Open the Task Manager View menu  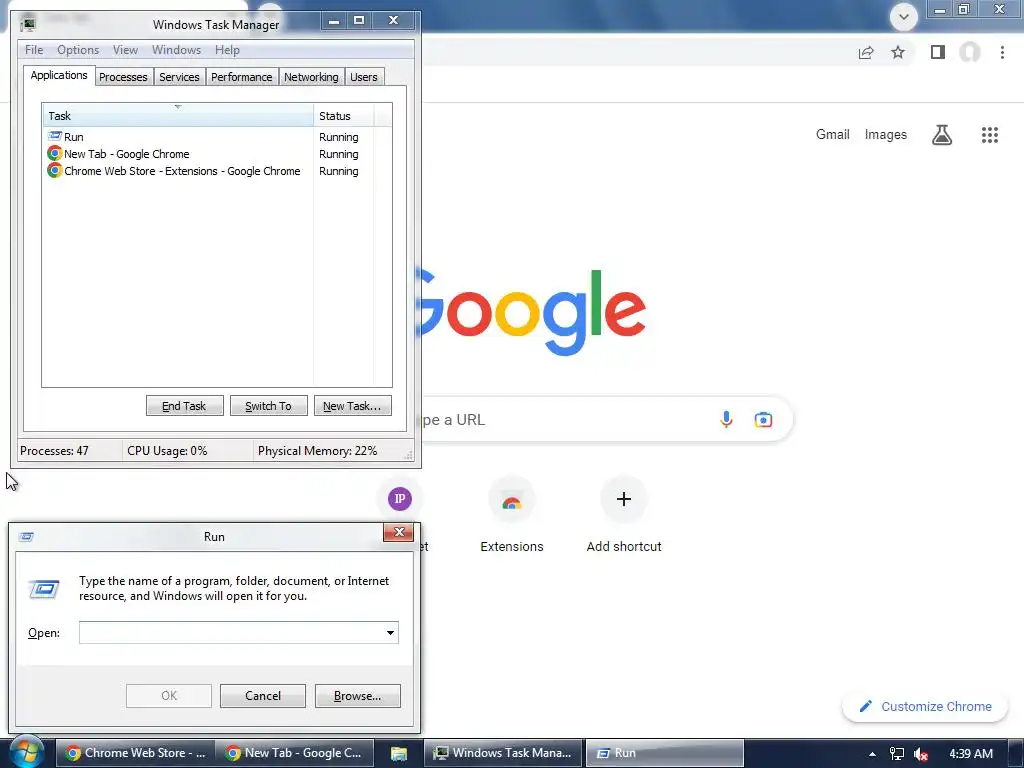125,50
